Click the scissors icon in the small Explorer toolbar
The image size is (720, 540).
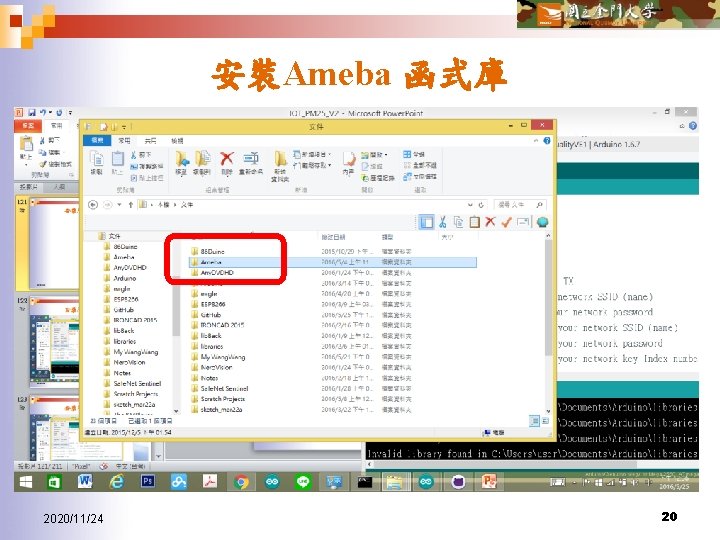[x=443, y=222]
